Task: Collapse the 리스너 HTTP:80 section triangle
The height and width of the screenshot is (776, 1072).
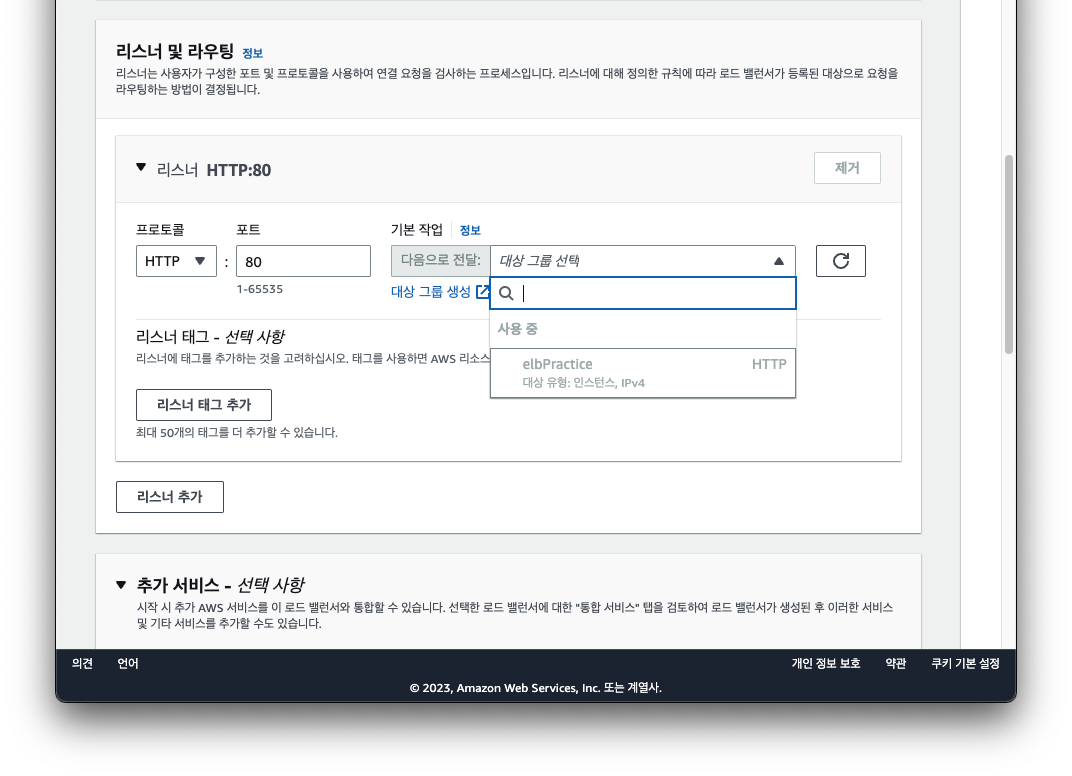Action: [x=141, y=168]
